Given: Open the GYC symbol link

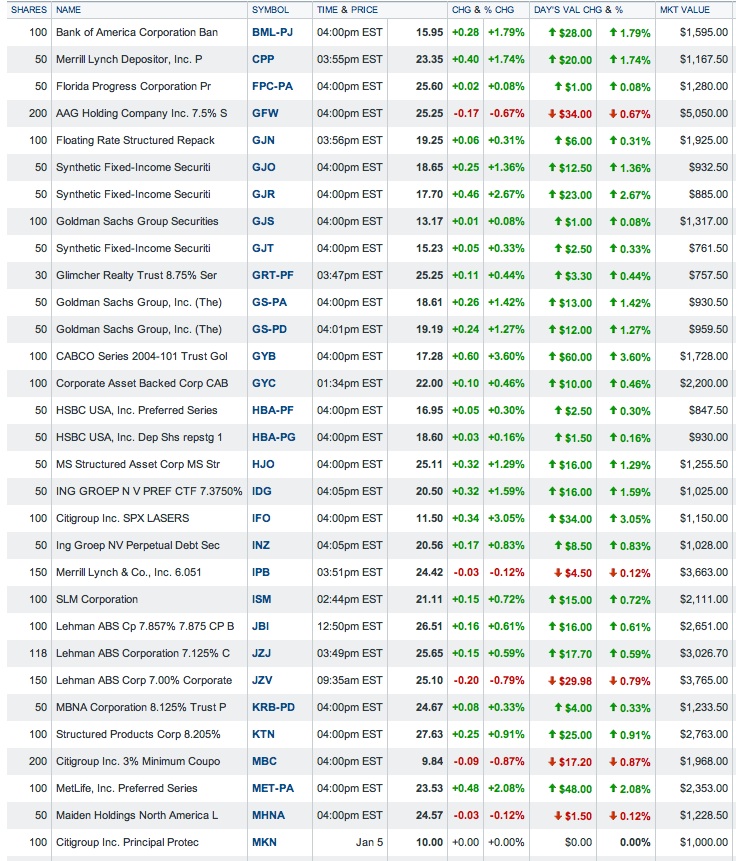Looking at the screenshot, I should (x=264, y=383).
